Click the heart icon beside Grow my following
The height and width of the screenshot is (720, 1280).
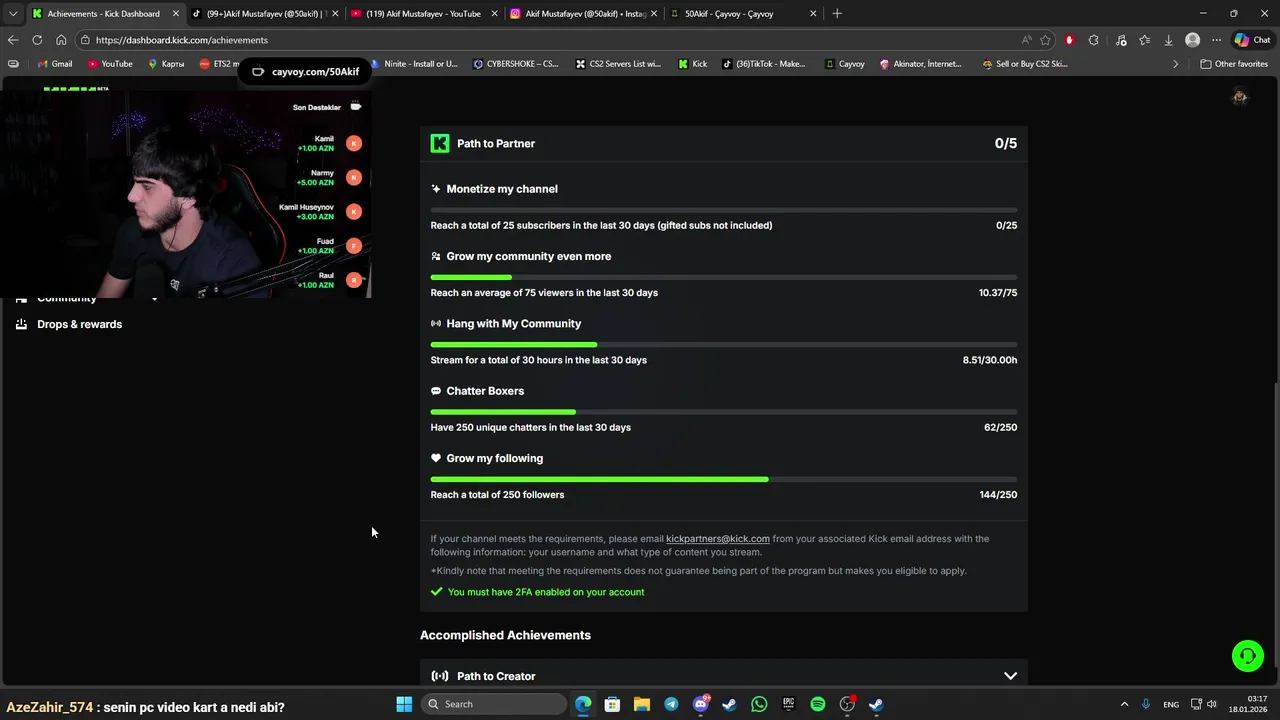pos(436,458)
